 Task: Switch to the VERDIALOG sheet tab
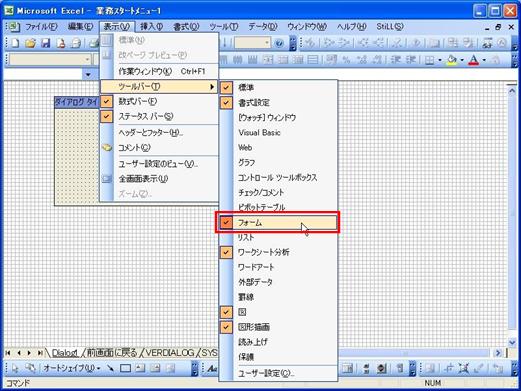169,353
